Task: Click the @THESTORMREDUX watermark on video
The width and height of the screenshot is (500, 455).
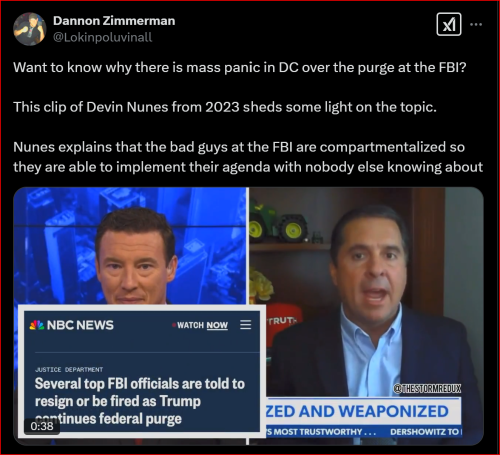Action: (428, 389)
